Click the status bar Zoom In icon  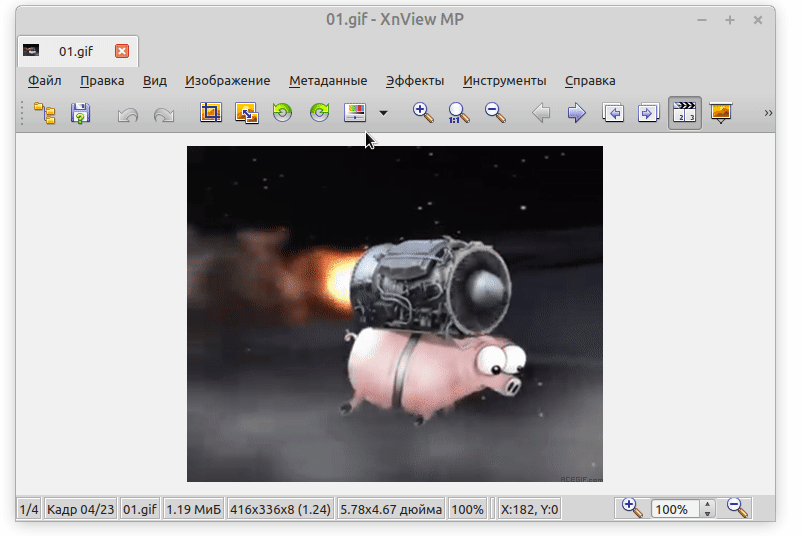click(x=631, y=508)
